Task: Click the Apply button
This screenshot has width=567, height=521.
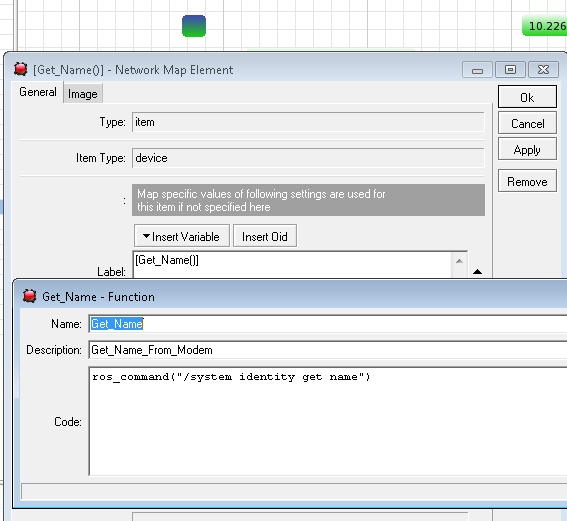Action: pyautogui.click(x=527, y=149)
